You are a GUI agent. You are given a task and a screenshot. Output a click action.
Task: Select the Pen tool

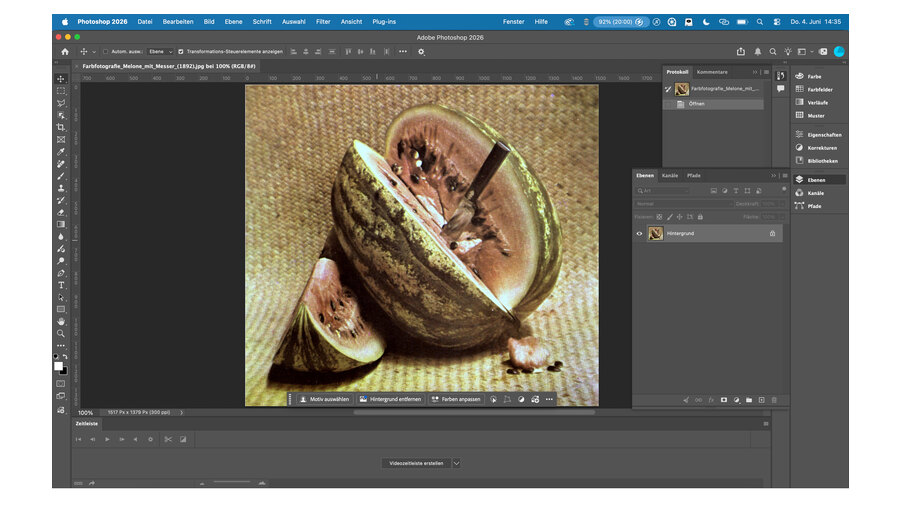click(x=61, y=273)
